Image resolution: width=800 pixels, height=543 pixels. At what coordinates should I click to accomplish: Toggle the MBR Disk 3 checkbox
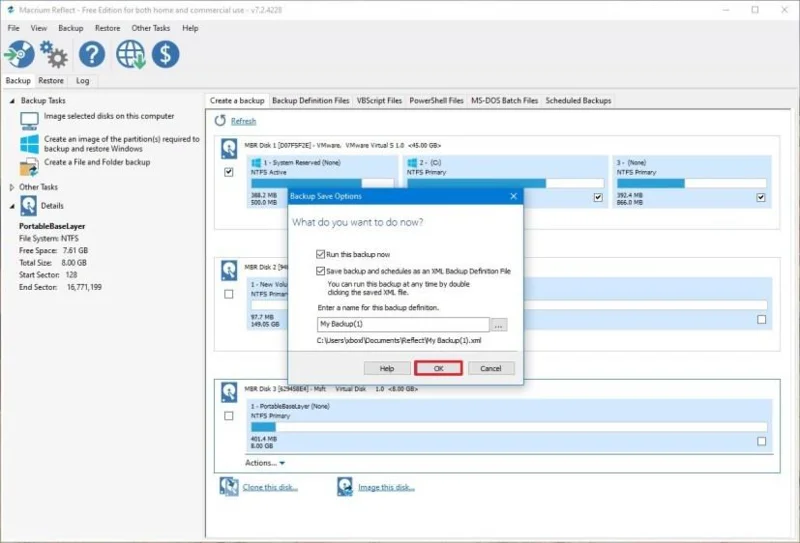pos(229,415)
